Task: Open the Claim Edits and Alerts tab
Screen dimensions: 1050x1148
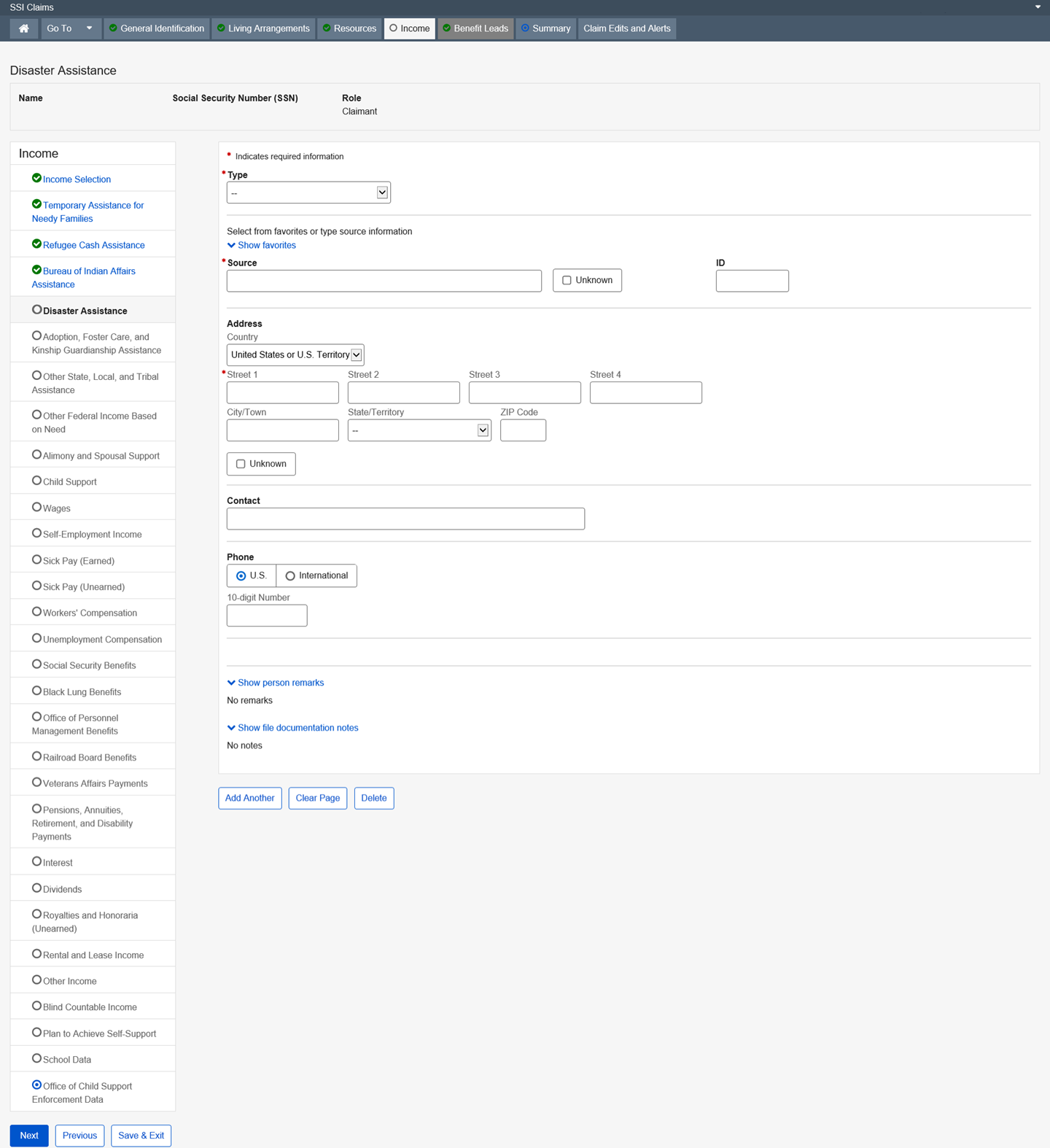Action: (626, 28)
